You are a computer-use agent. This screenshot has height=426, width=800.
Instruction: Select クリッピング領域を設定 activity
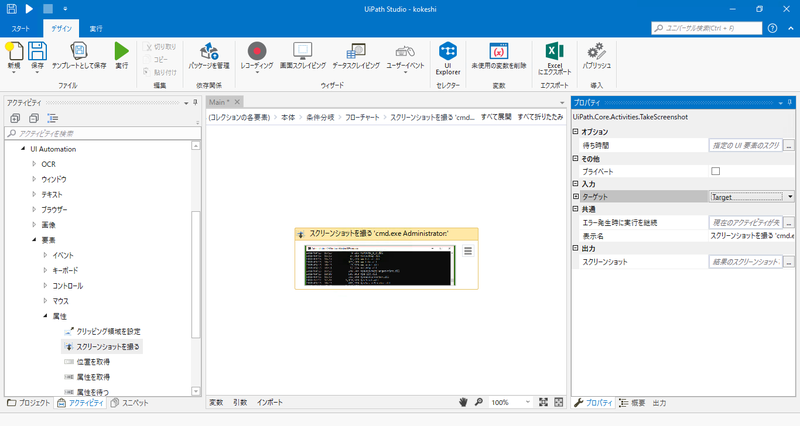click(103, 331)
